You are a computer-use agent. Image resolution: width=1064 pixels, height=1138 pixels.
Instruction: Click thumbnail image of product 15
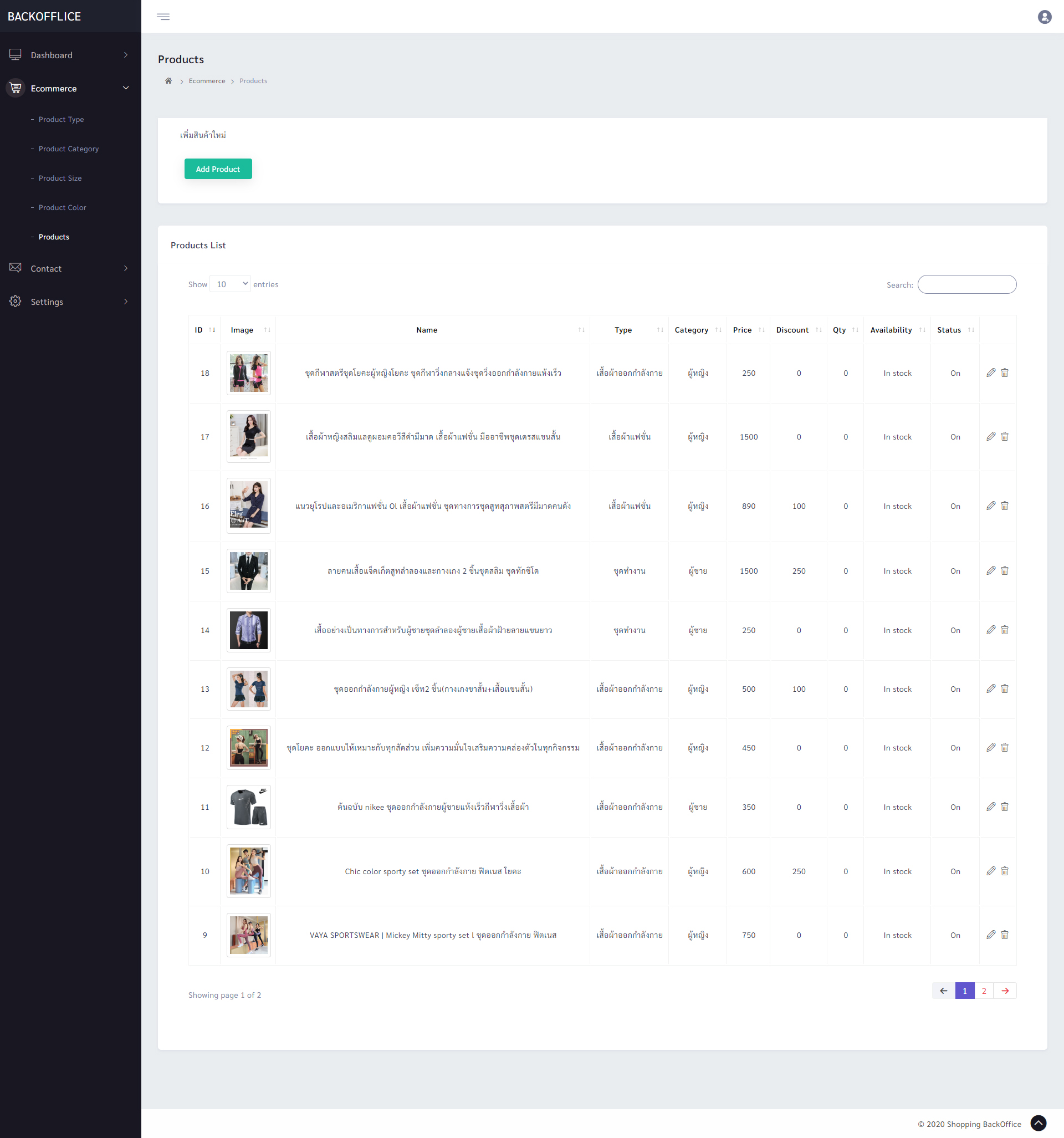pos(248,571)
